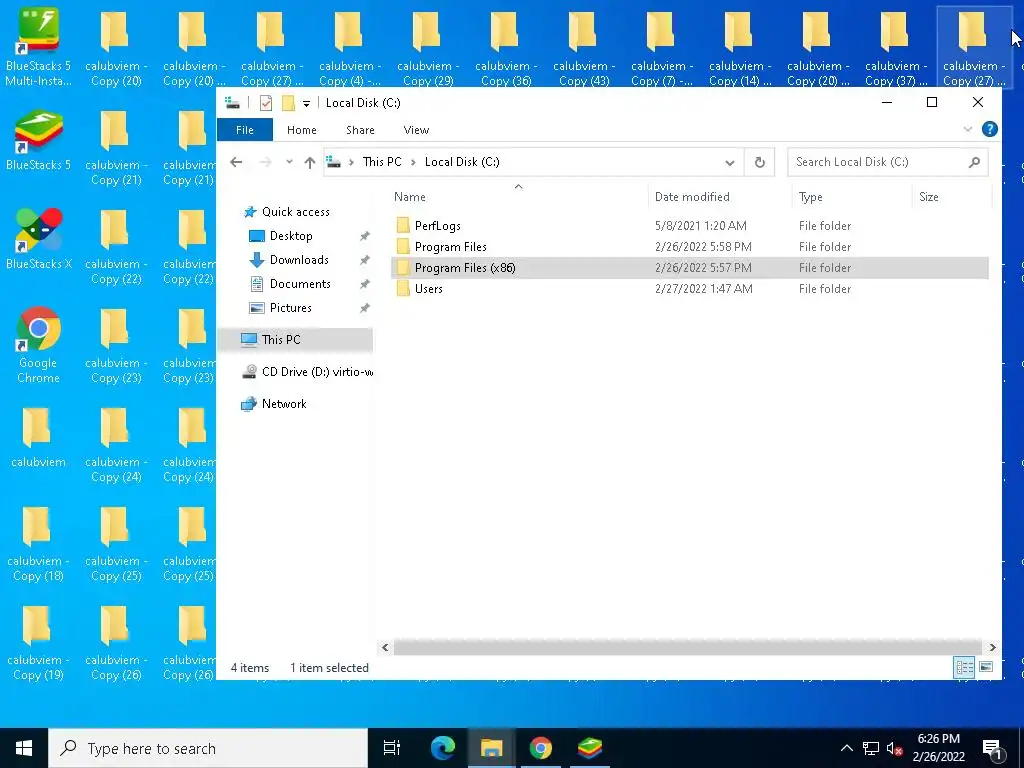Open the File tab
Viewport: 1024px width, 768px height.
click(x=245, y=130)
